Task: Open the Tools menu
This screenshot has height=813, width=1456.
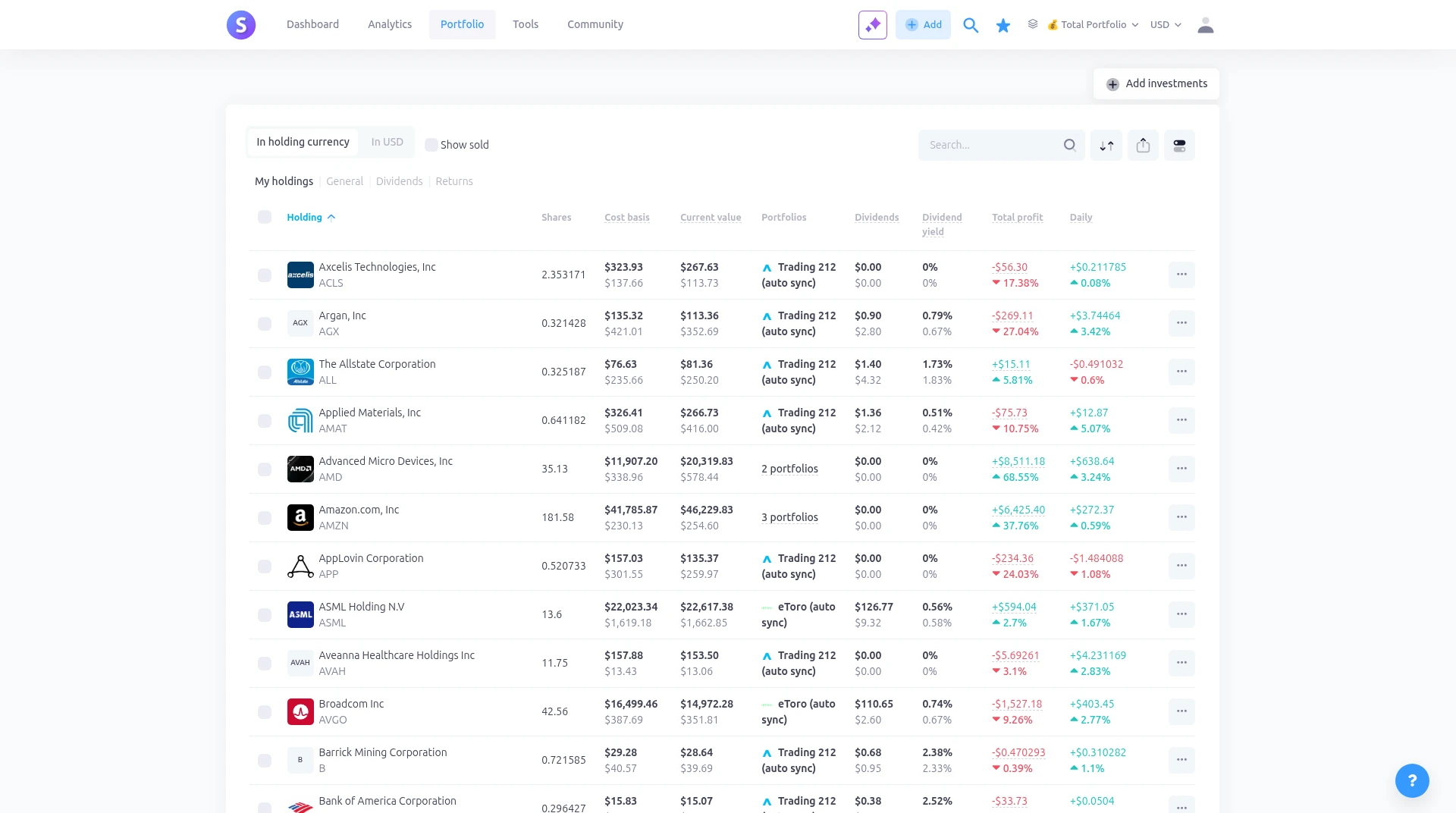Action: [526, 25]
